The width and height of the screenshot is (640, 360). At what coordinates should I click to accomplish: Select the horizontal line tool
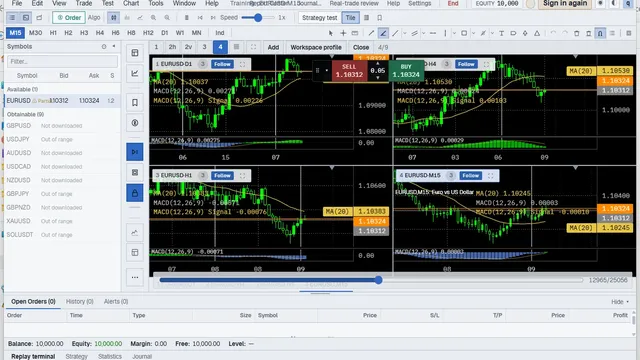(433, 33)
